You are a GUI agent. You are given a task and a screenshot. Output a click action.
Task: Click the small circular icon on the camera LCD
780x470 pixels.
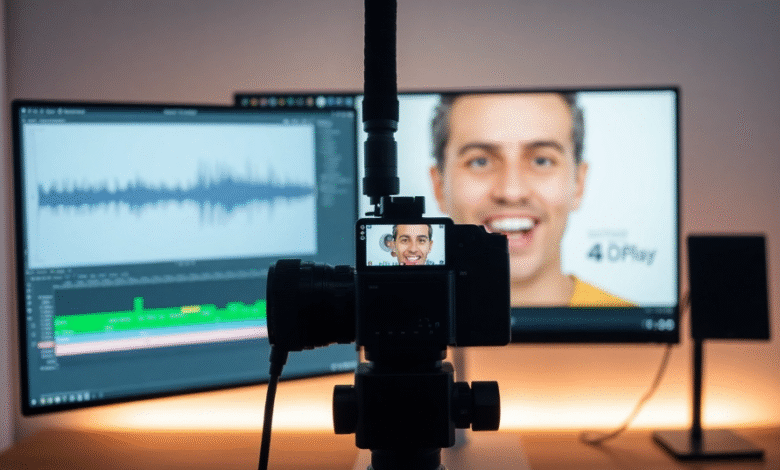(386, 242)
